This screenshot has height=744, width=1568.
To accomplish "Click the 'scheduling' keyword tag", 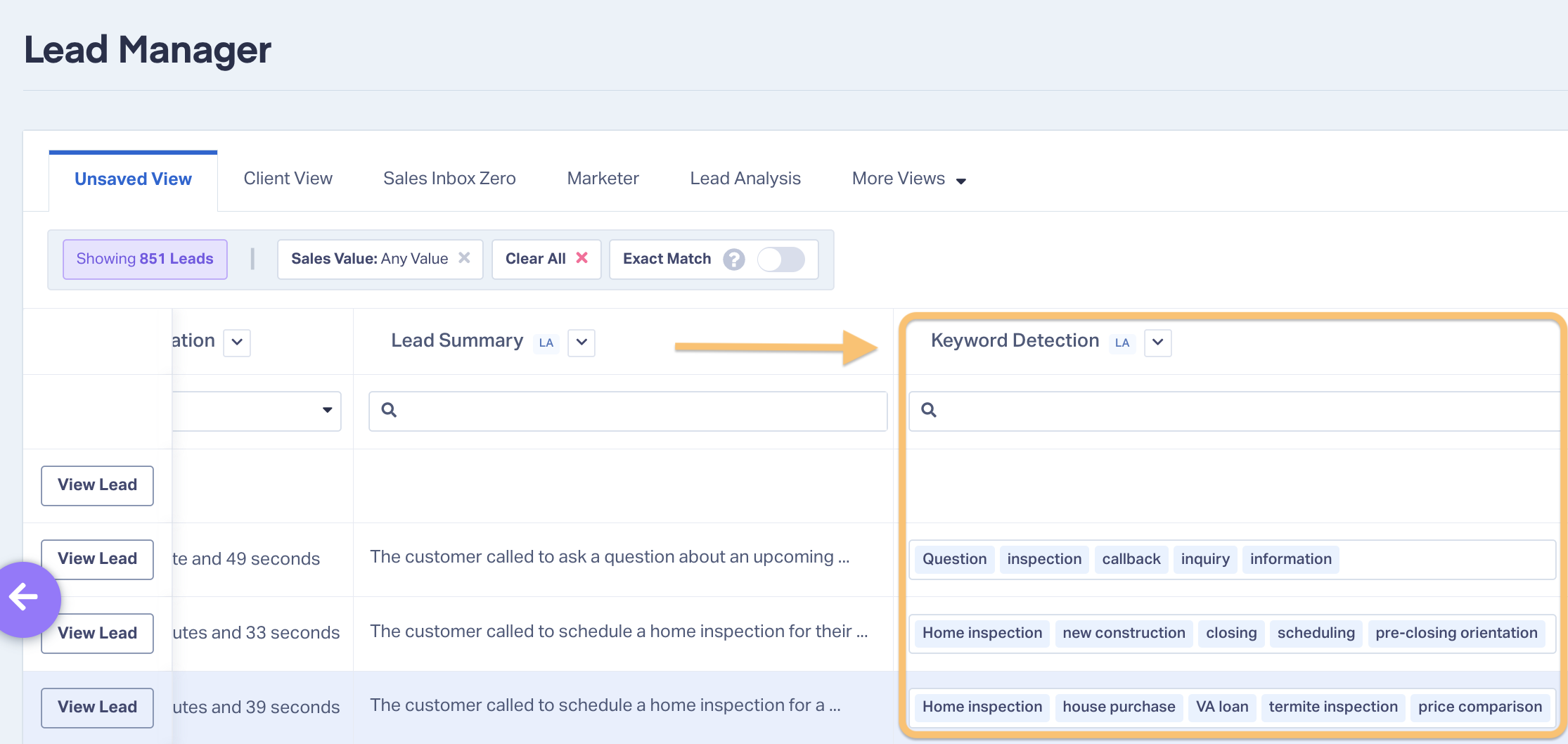I will coord(1316,634).
